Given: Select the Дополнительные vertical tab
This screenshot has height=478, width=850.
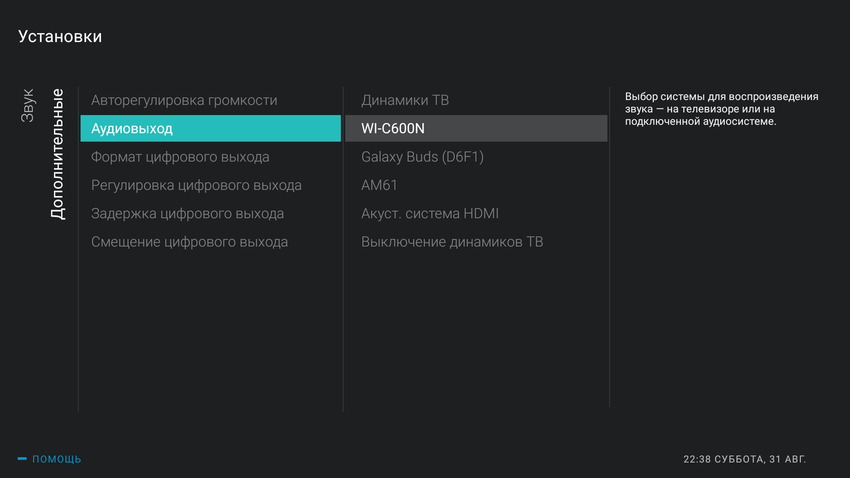Looking at the screenshot, I should click(57, 154).
